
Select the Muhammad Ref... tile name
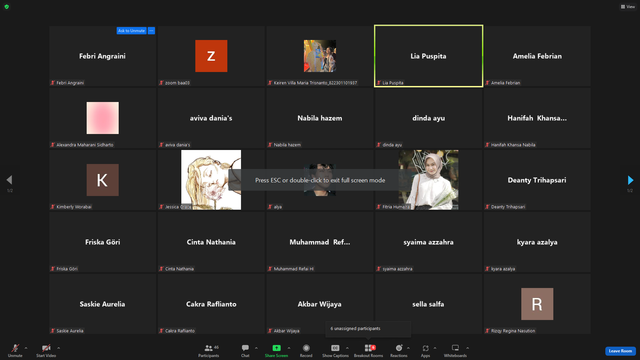click(320, 242)
